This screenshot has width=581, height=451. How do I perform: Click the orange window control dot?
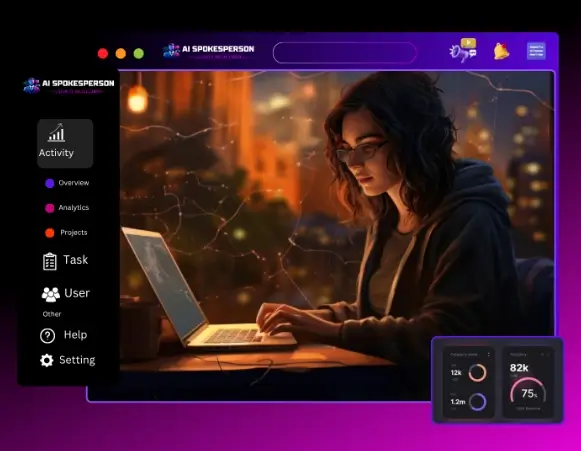tap(121, 53)
